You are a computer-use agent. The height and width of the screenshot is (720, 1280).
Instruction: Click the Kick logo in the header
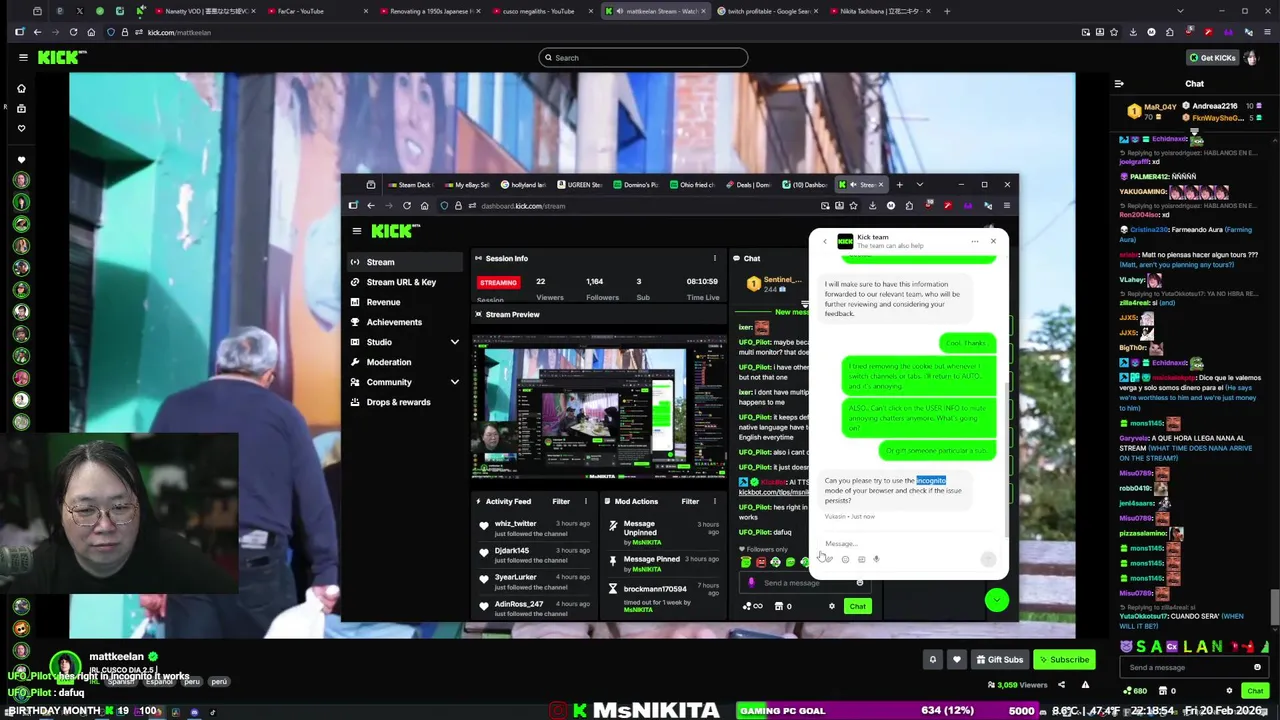[x=61, y=57]
